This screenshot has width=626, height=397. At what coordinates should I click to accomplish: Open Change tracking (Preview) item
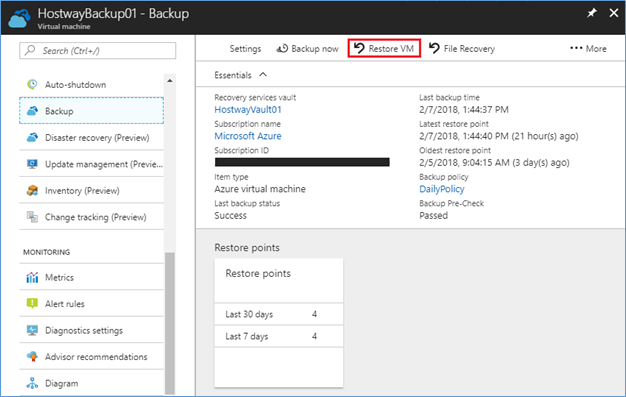click(x=91, y=217)
